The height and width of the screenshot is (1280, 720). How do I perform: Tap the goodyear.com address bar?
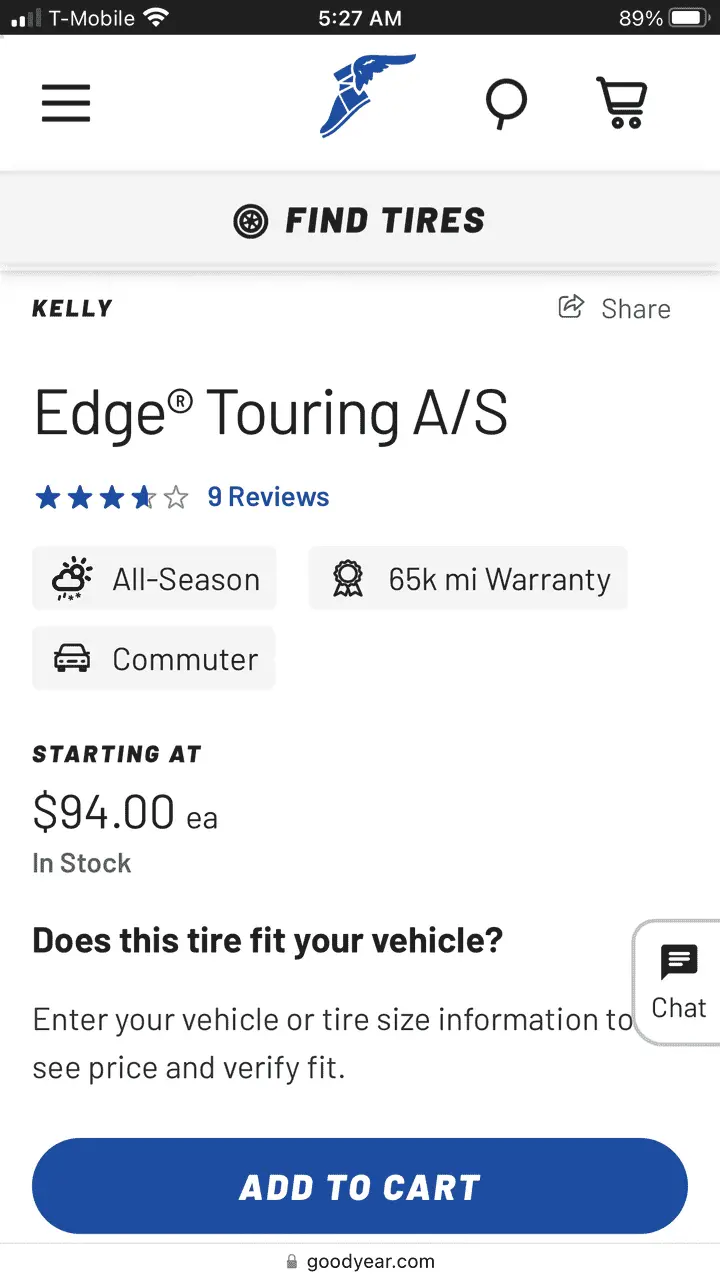360,1262
